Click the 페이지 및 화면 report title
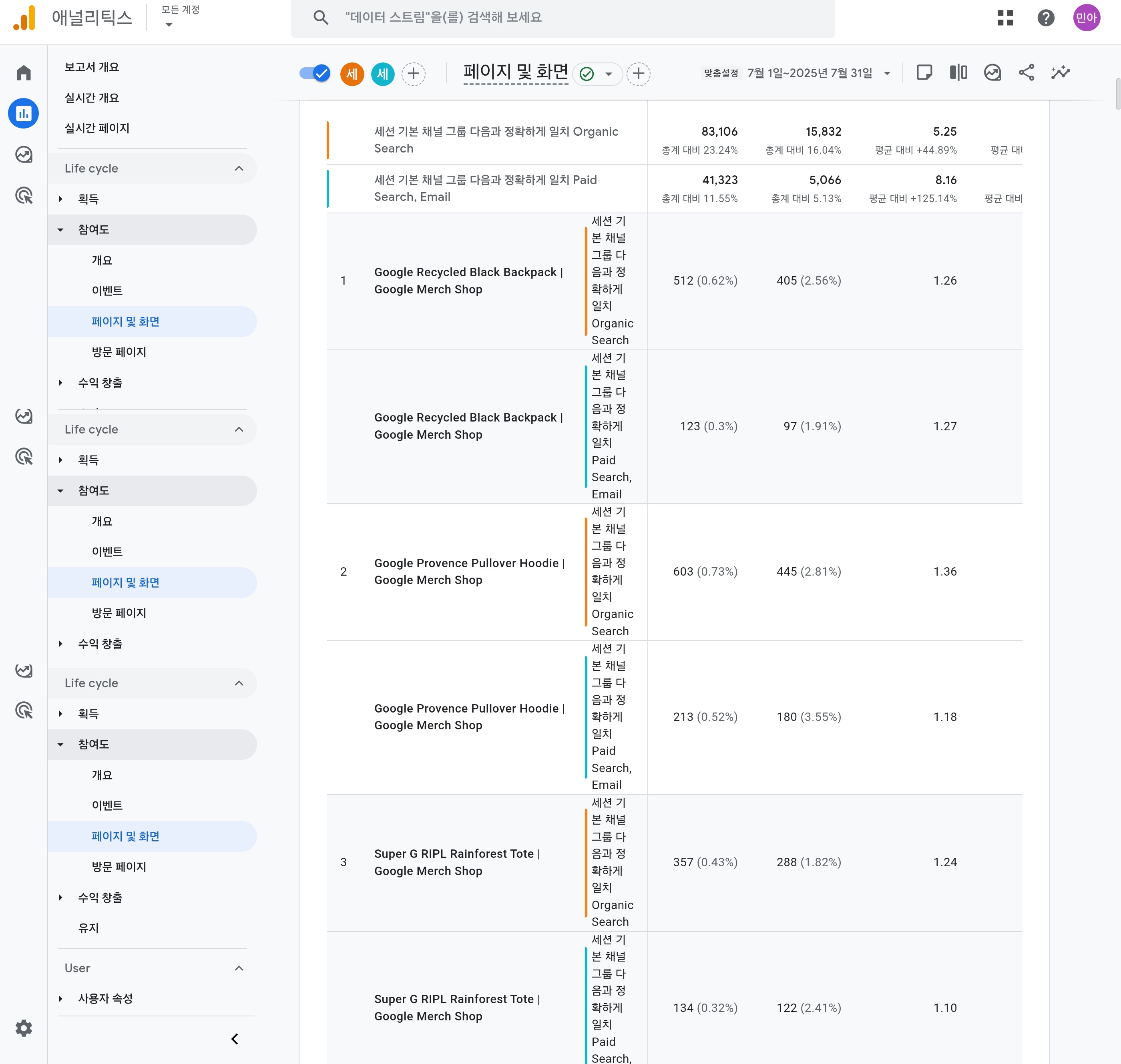The width and height of the screenshot is (1121, 1064). point(516,72)
